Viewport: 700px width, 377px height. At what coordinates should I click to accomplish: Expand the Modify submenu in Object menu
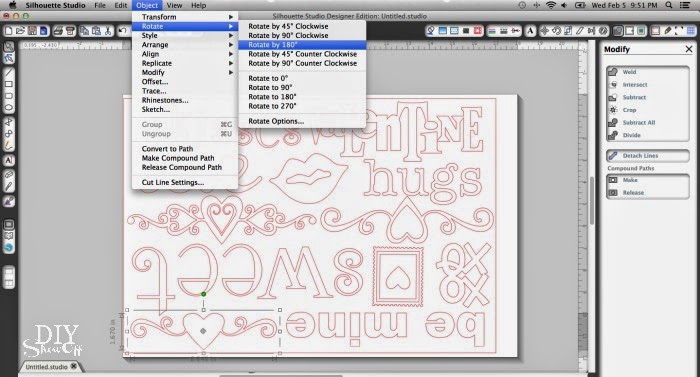click(x=185, y=72)
